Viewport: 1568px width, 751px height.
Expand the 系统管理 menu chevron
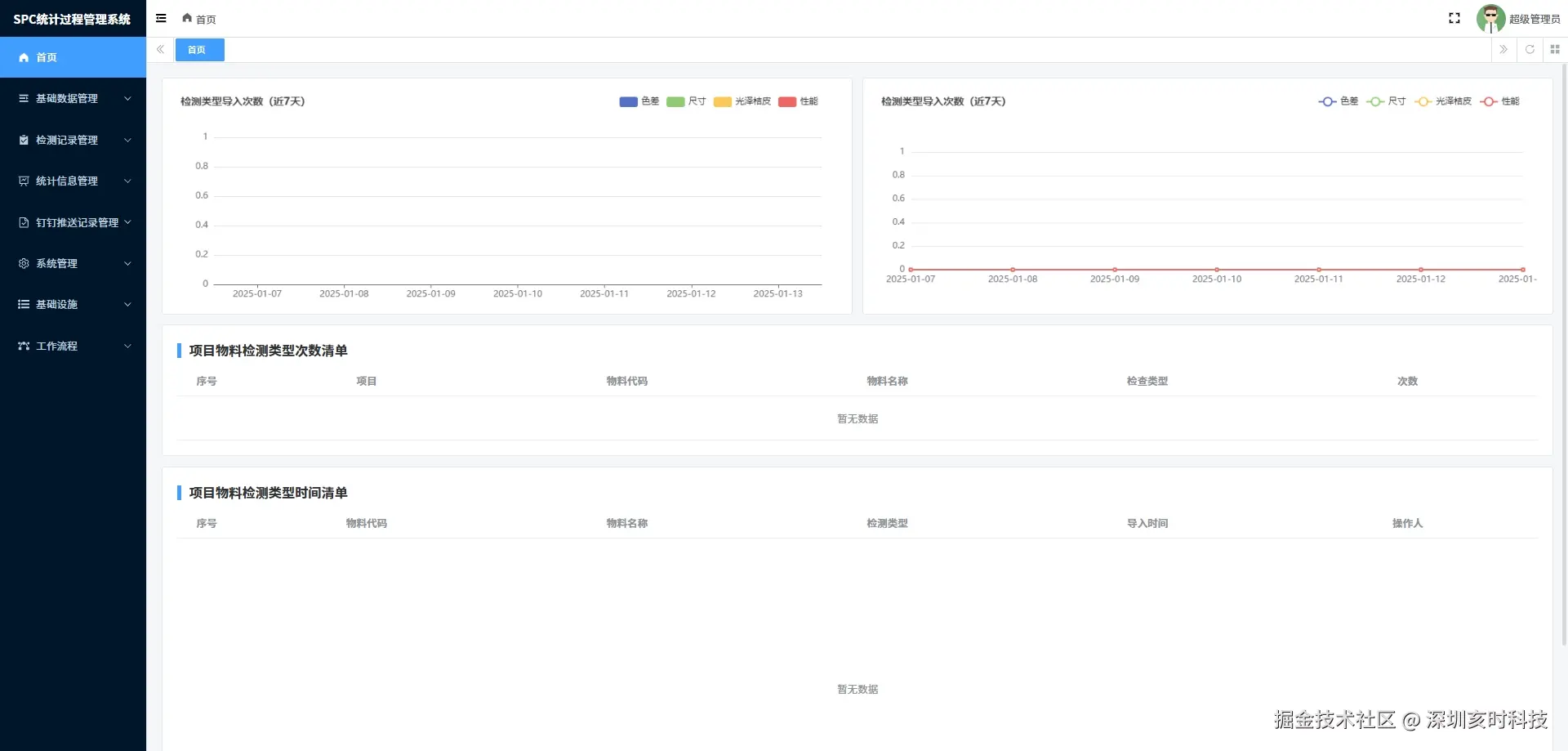[x=127, y=264]
